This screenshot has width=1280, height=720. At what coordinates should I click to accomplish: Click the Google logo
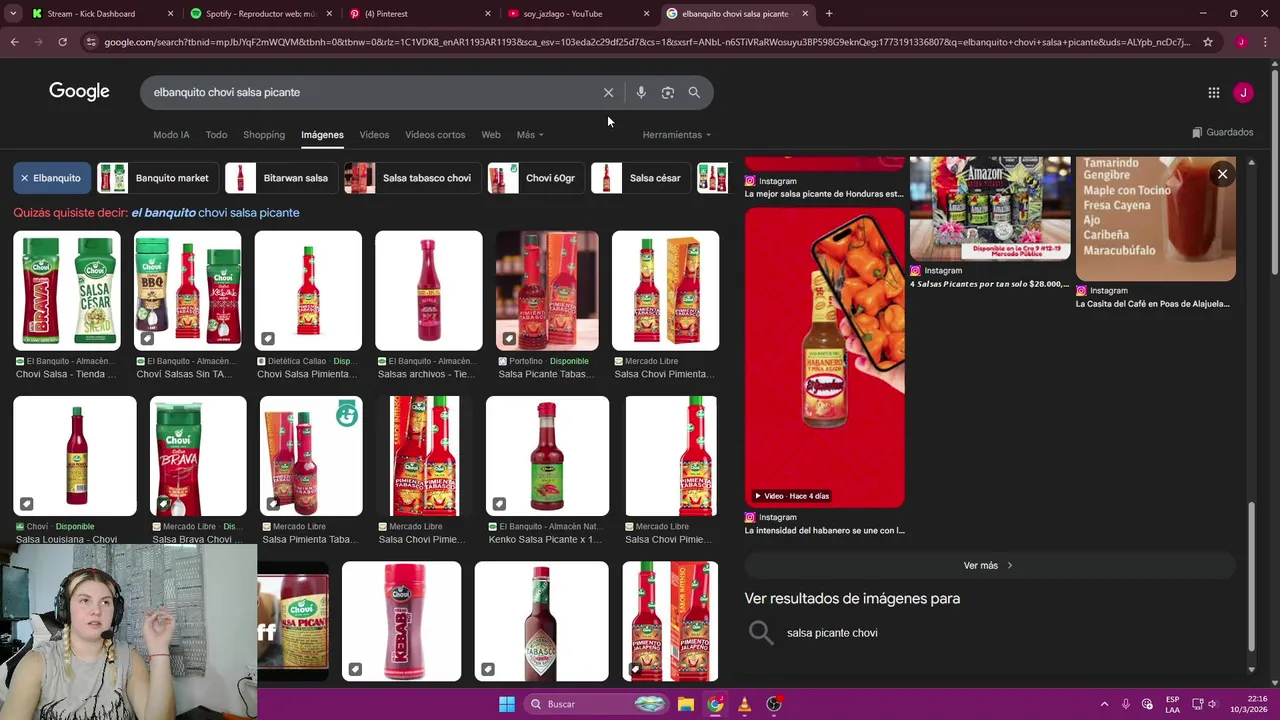click(x=79, y=92)
